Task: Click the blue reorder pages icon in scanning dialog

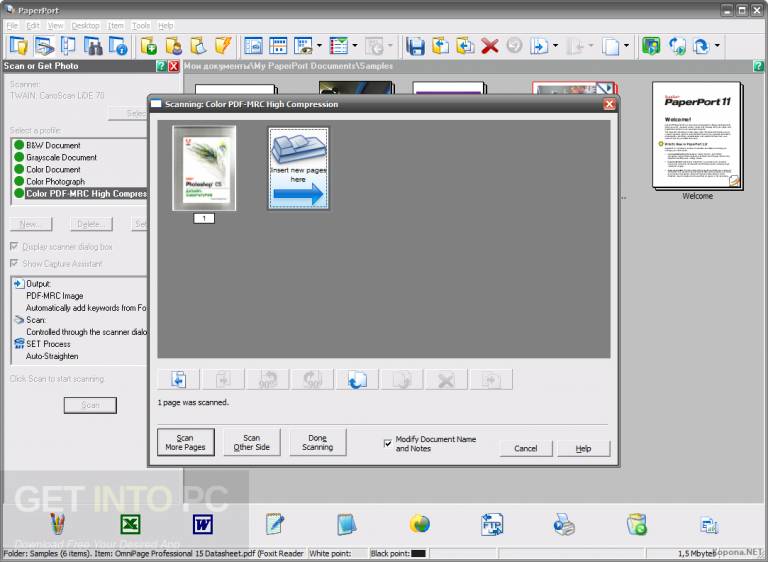Action: click(x=357, y=380)
